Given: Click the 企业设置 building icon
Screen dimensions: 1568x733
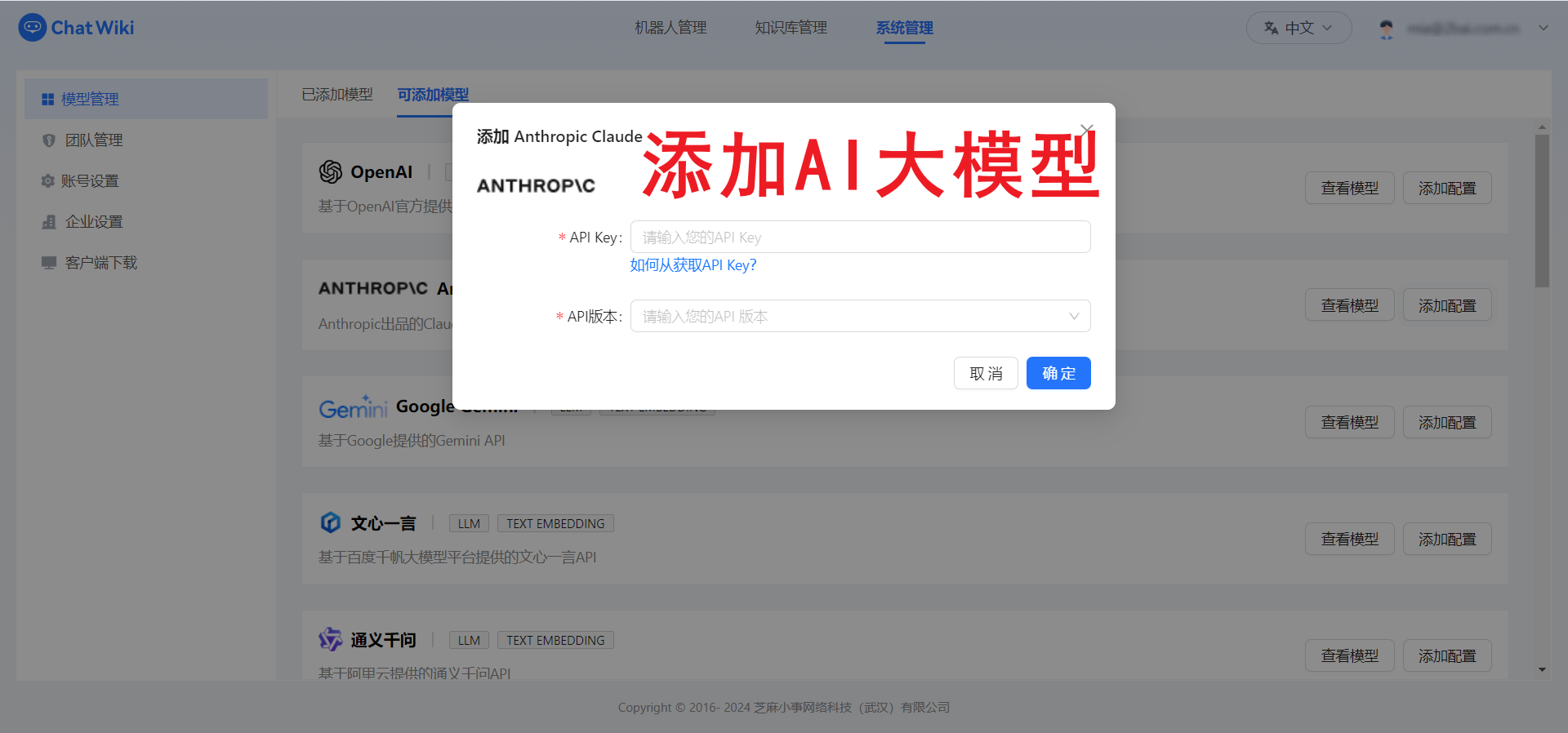Looking at the screenshot, I should tap(49, 222).
